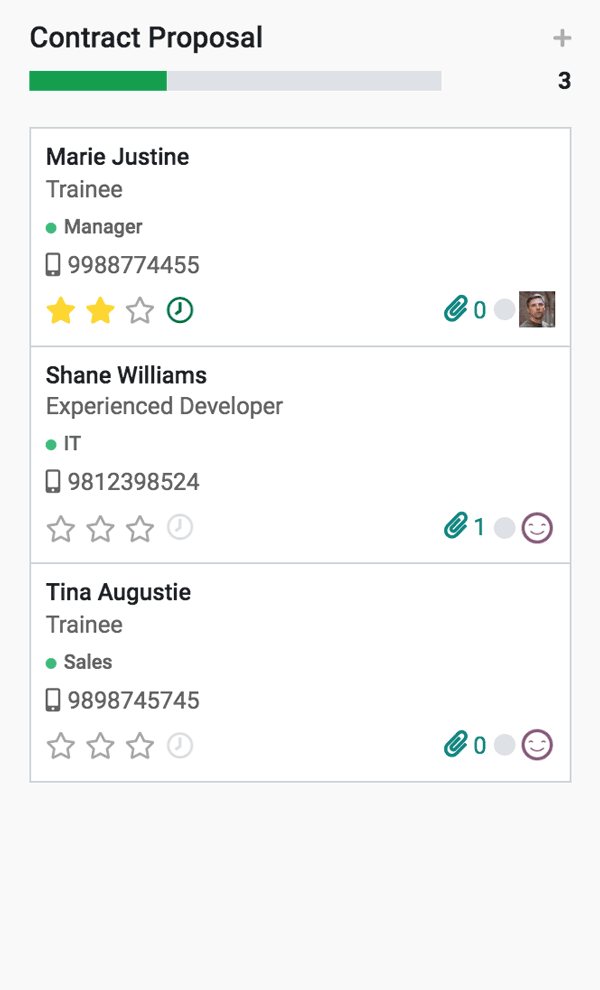Toggle the third star rating for Marie Justine
600x990 pixels.
(x=140, y=310)
